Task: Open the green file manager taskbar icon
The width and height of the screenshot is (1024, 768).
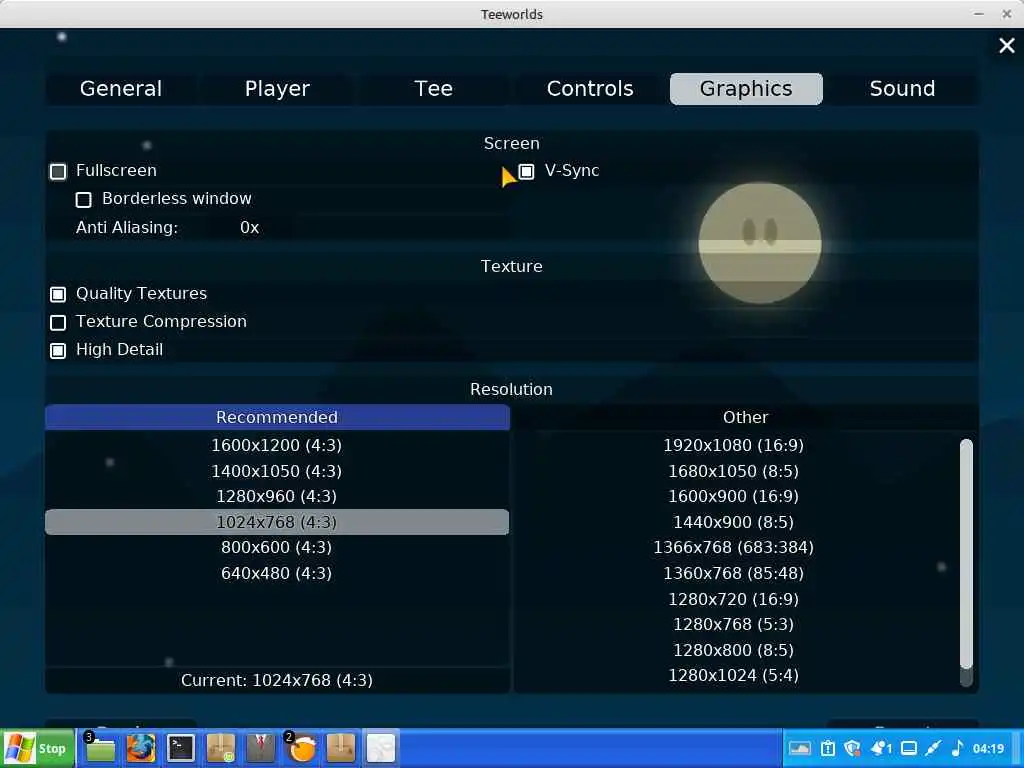Action: (x=100, y=748)
